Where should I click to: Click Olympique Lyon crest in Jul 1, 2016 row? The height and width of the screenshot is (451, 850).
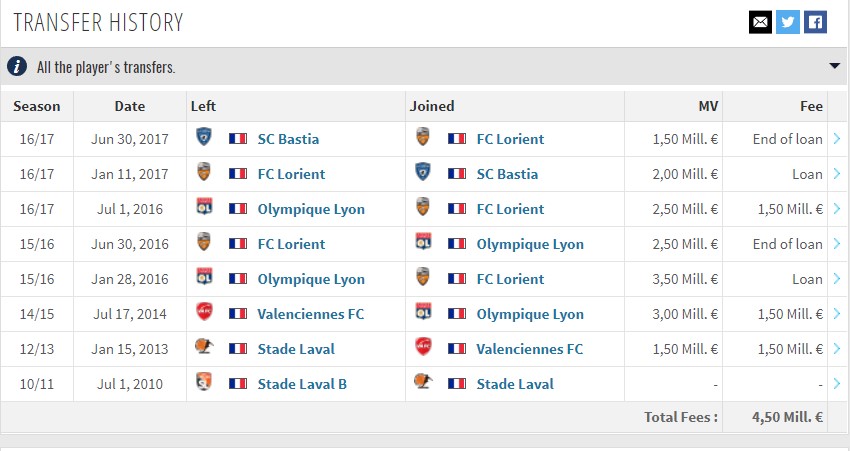(x=204, y=207)
